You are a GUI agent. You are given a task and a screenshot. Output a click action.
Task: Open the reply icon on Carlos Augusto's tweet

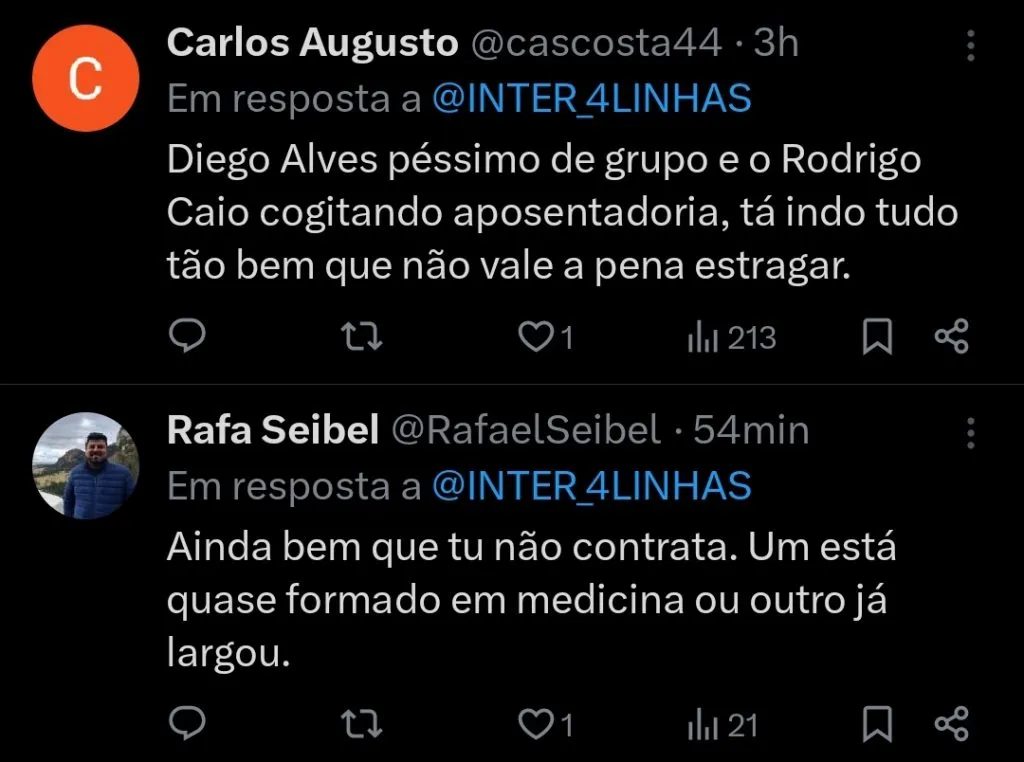(x=189, y=337)
